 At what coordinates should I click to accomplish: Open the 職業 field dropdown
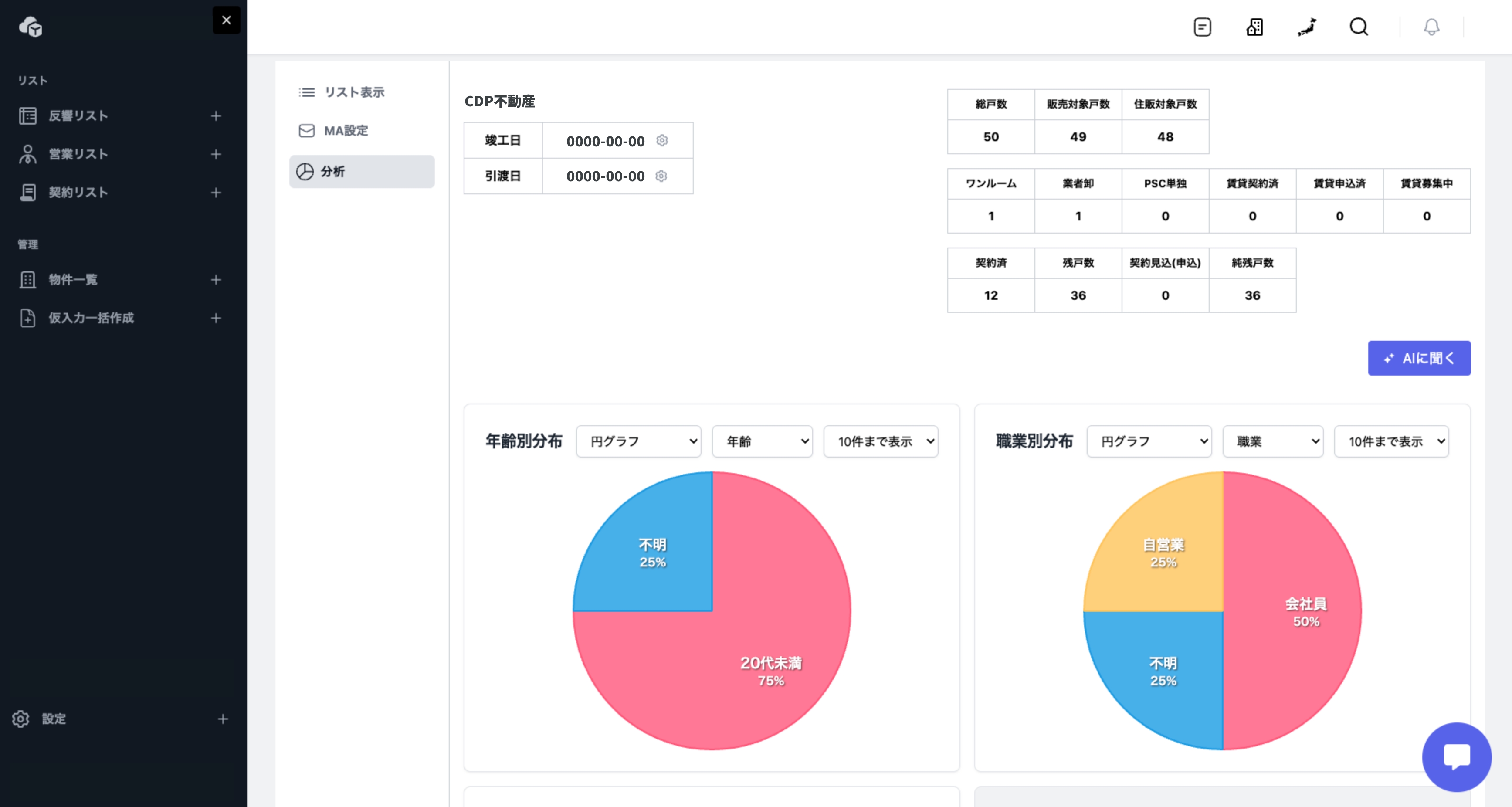click(1272, 441)
